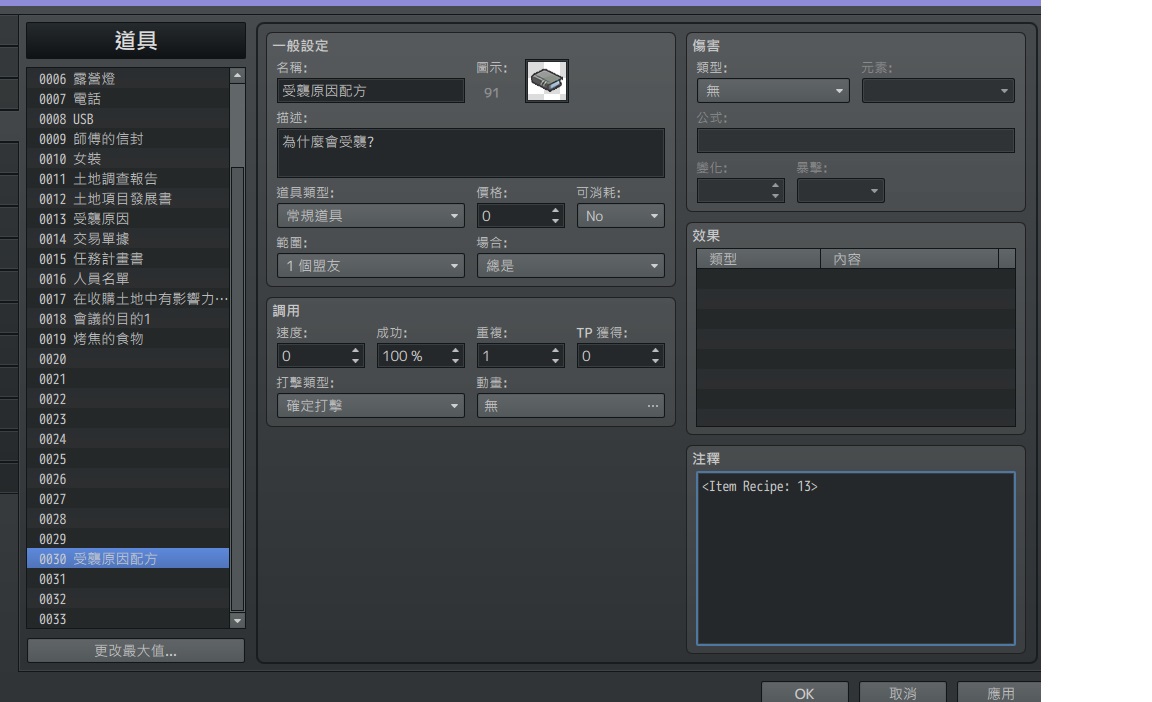Select item 0008 USB
Screen dimensions: 1152x702
(128, 119)
